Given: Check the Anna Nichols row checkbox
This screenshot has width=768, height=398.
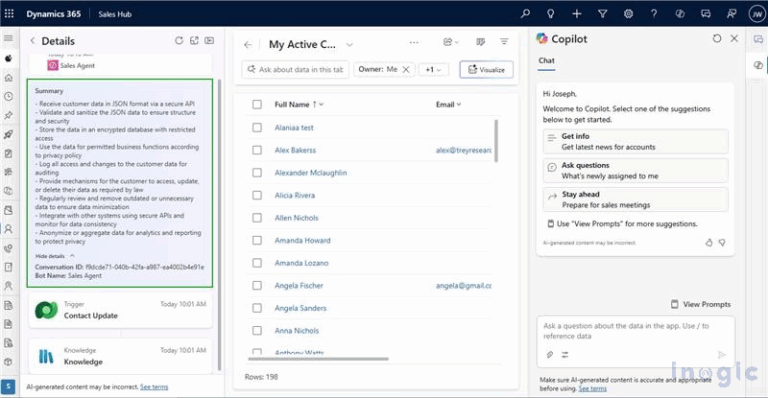Looking at the screenshot, I should pyautogui.click(x=257, y=330).
